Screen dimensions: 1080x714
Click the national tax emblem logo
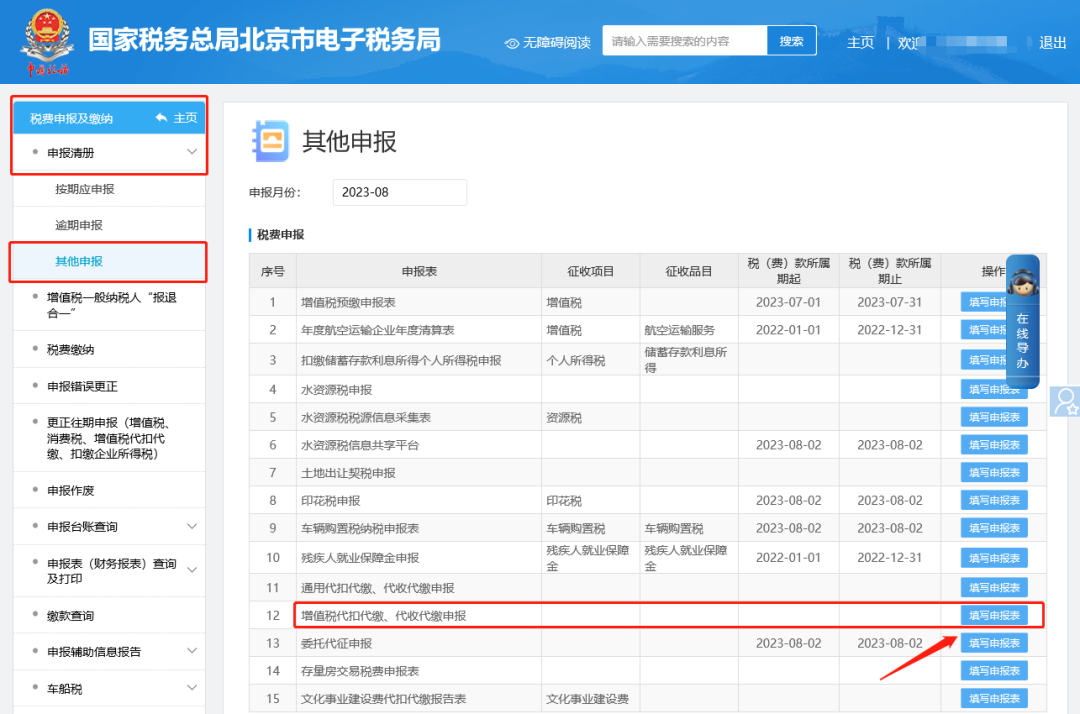click(47, 41)
